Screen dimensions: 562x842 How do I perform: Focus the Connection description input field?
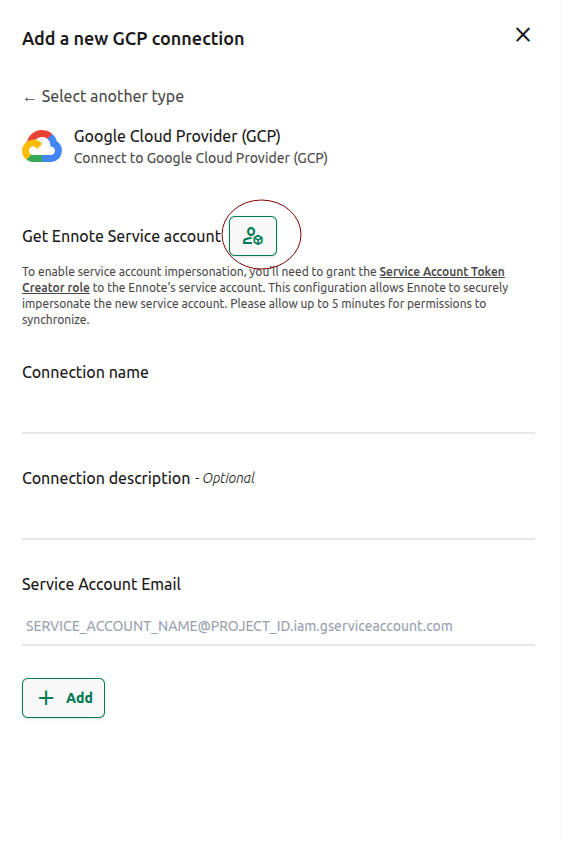pos(278,518)
